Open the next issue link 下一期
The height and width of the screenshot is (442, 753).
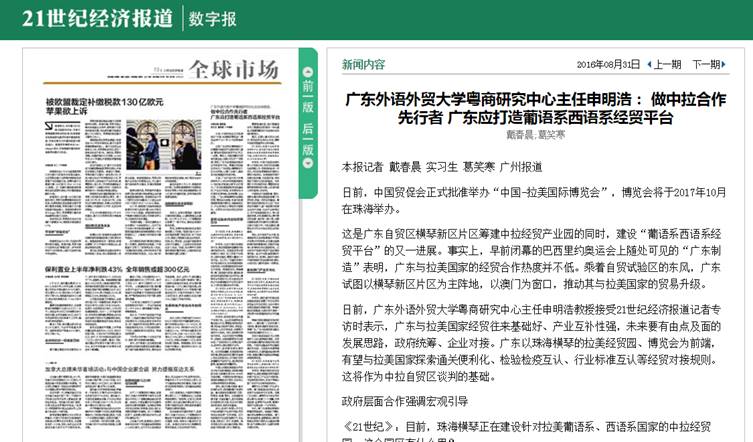(706, 64)
